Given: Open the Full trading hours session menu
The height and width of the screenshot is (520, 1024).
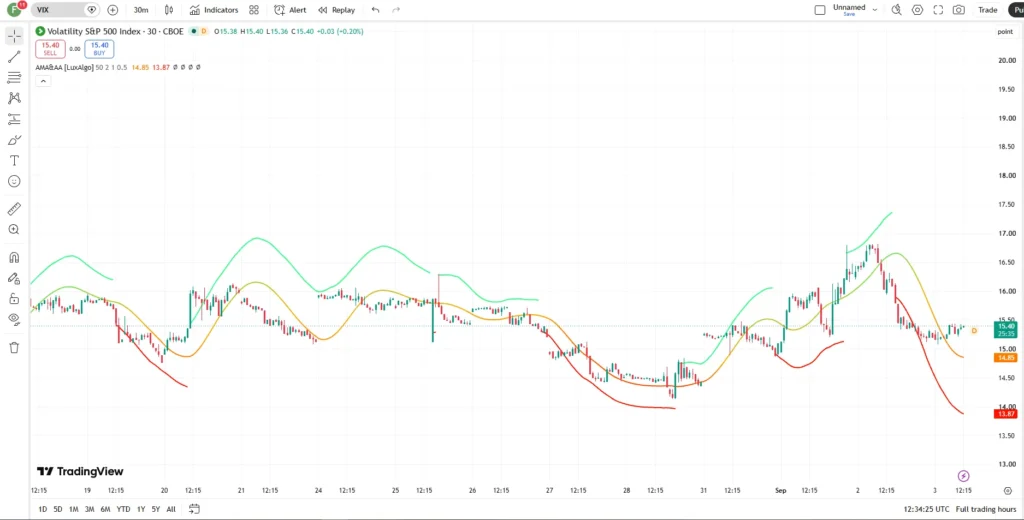Looking at the screenshot, I should tap(986, 509).
